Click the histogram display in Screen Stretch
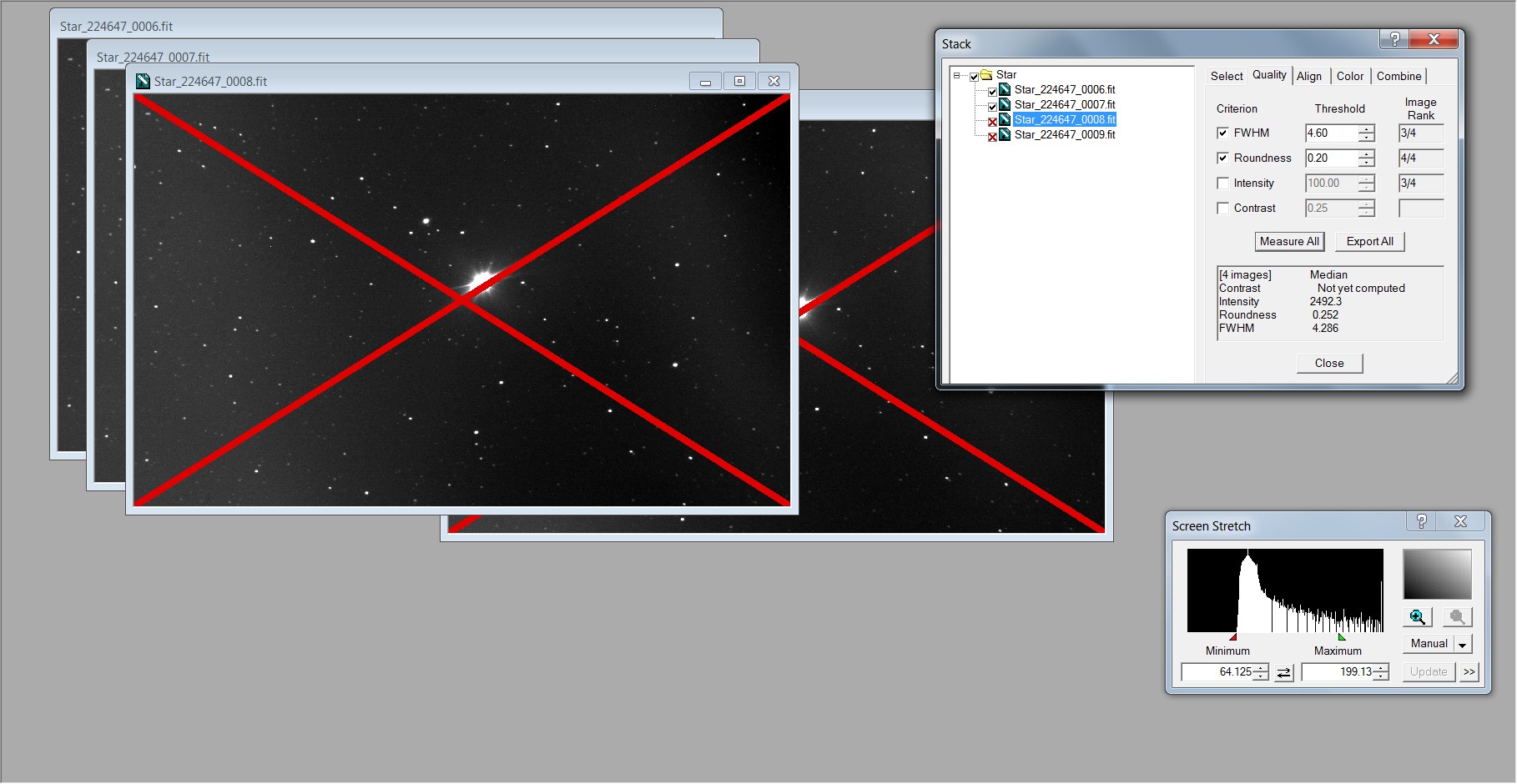Image resolution: width=1517 pixels, height=784 pixels. tap(1285, 591)
